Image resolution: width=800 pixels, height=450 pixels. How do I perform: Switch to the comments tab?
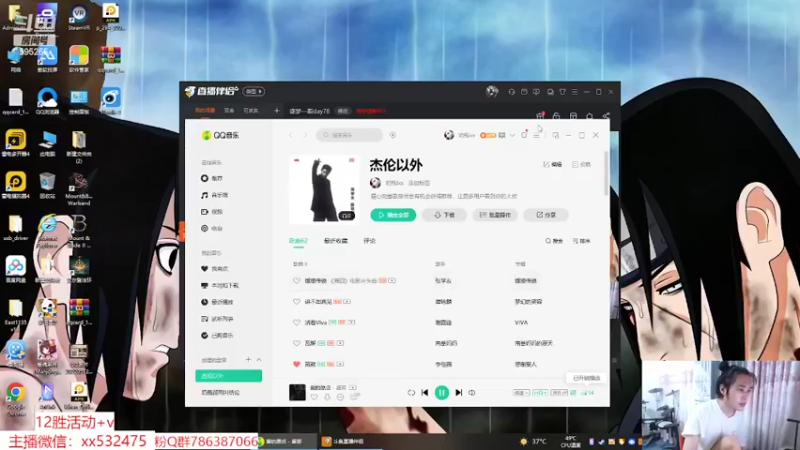[x=369, y=241]
